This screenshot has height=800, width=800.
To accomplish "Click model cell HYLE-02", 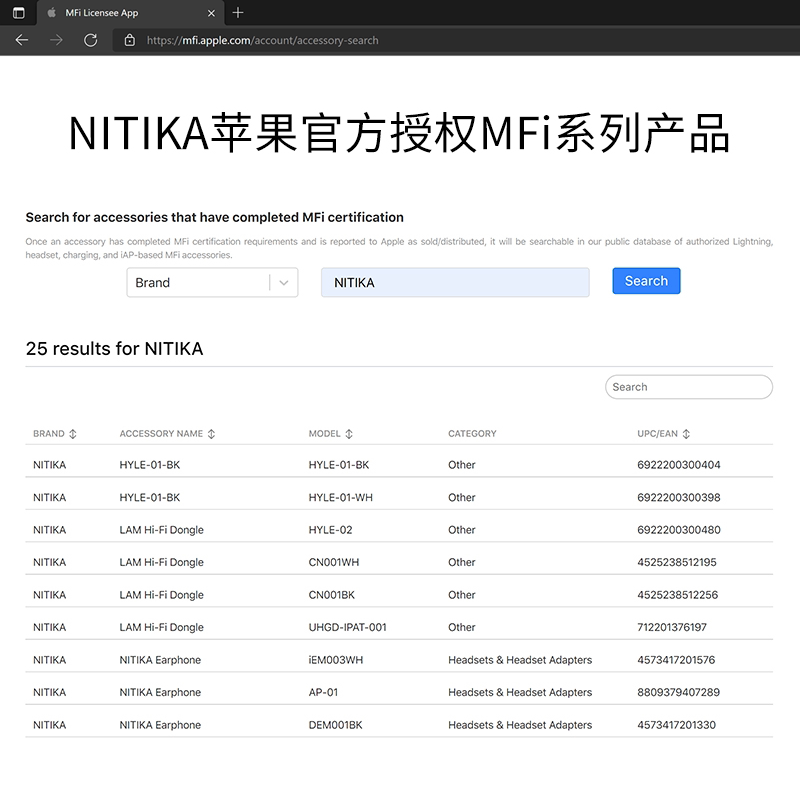I will [x=330, y=530].
